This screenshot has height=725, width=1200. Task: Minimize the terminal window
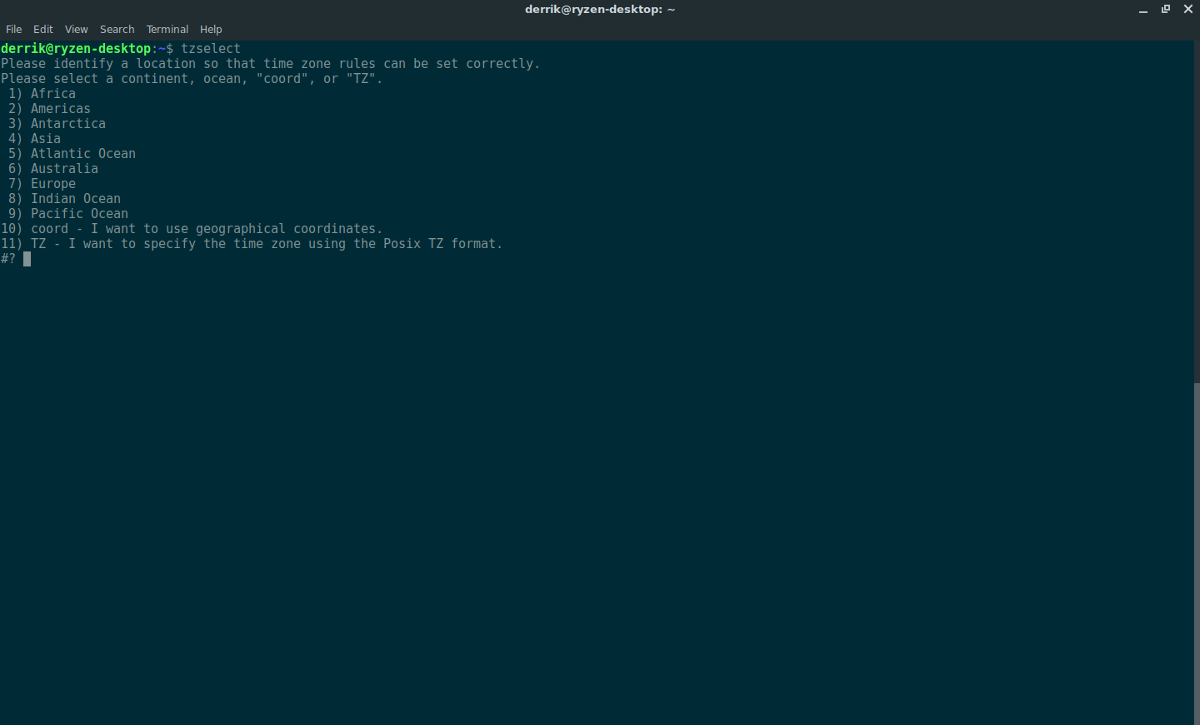tap(1143, 9)
